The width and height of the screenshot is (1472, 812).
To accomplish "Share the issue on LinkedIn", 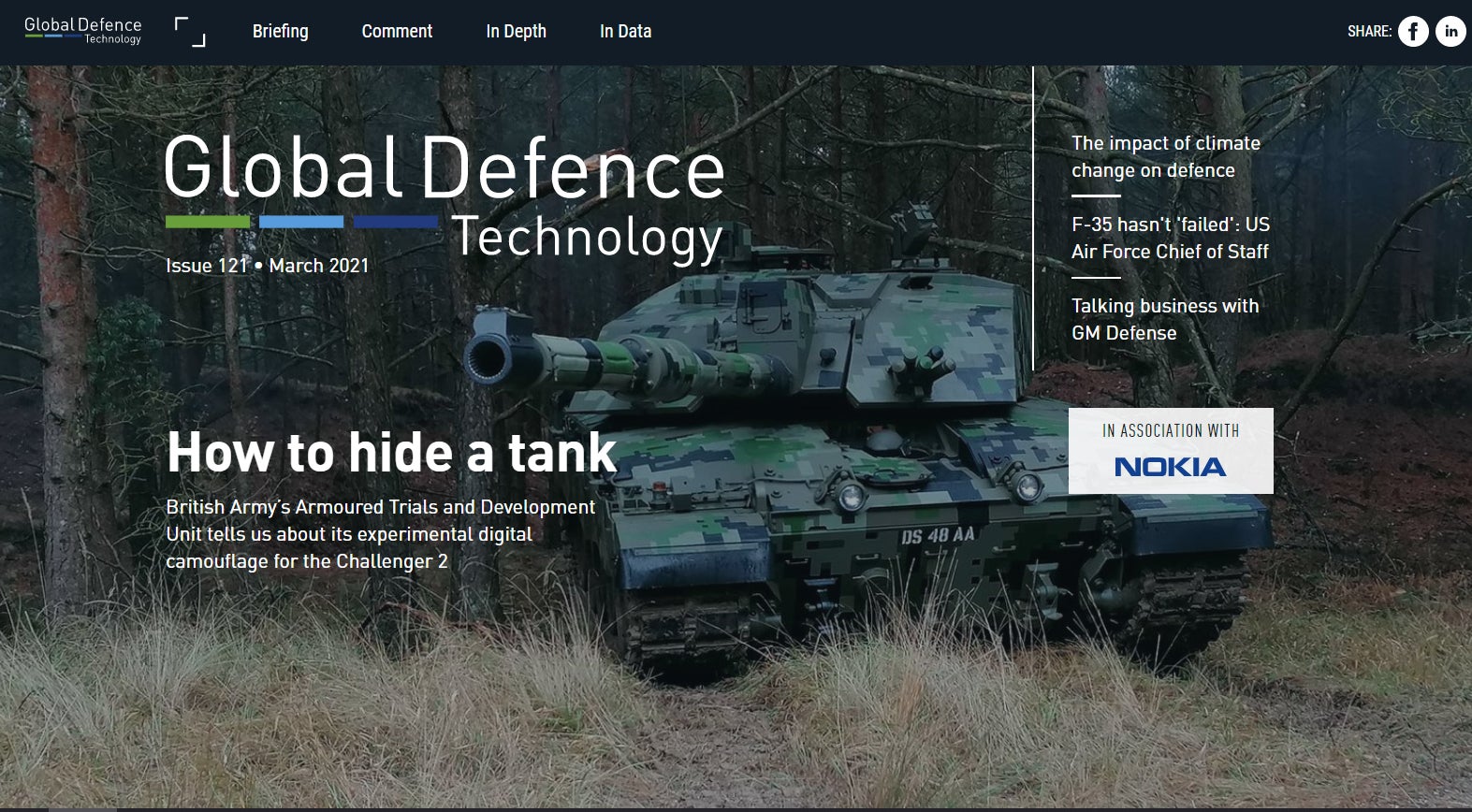I will [x=1450, y=32].
